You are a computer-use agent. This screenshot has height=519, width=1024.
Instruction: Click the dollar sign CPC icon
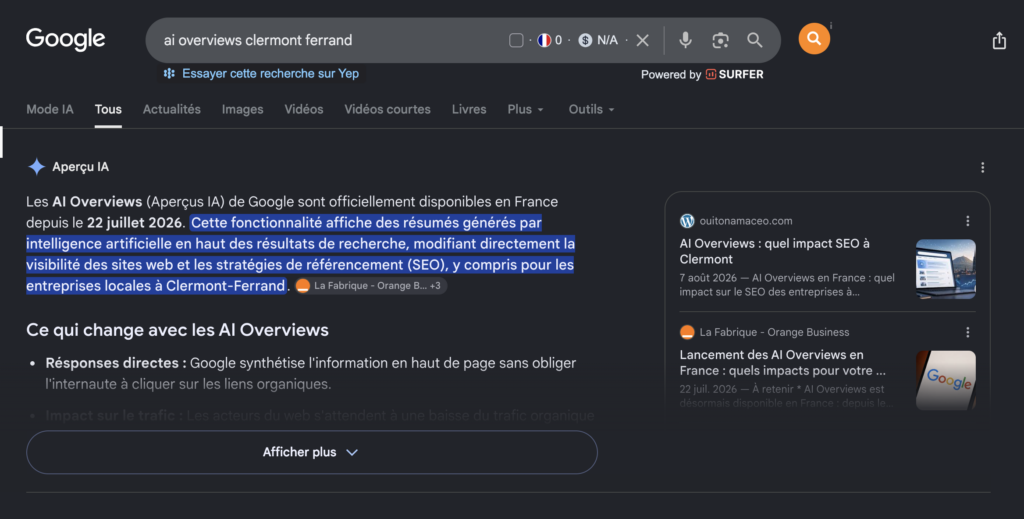pyautogui.click(x=585, y=40)
